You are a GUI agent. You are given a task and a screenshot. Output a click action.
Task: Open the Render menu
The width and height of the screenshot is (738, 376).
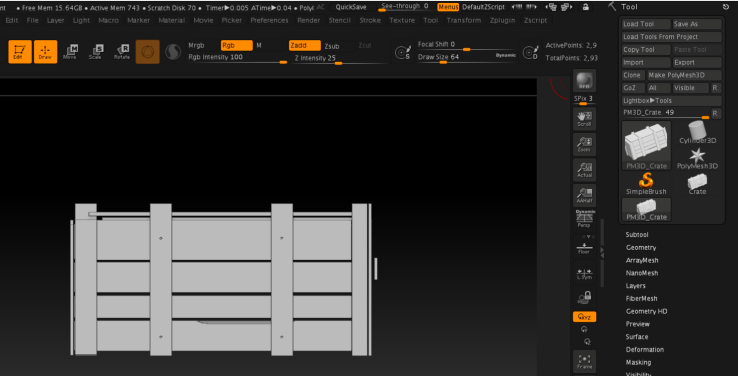[x=309, y=20]
